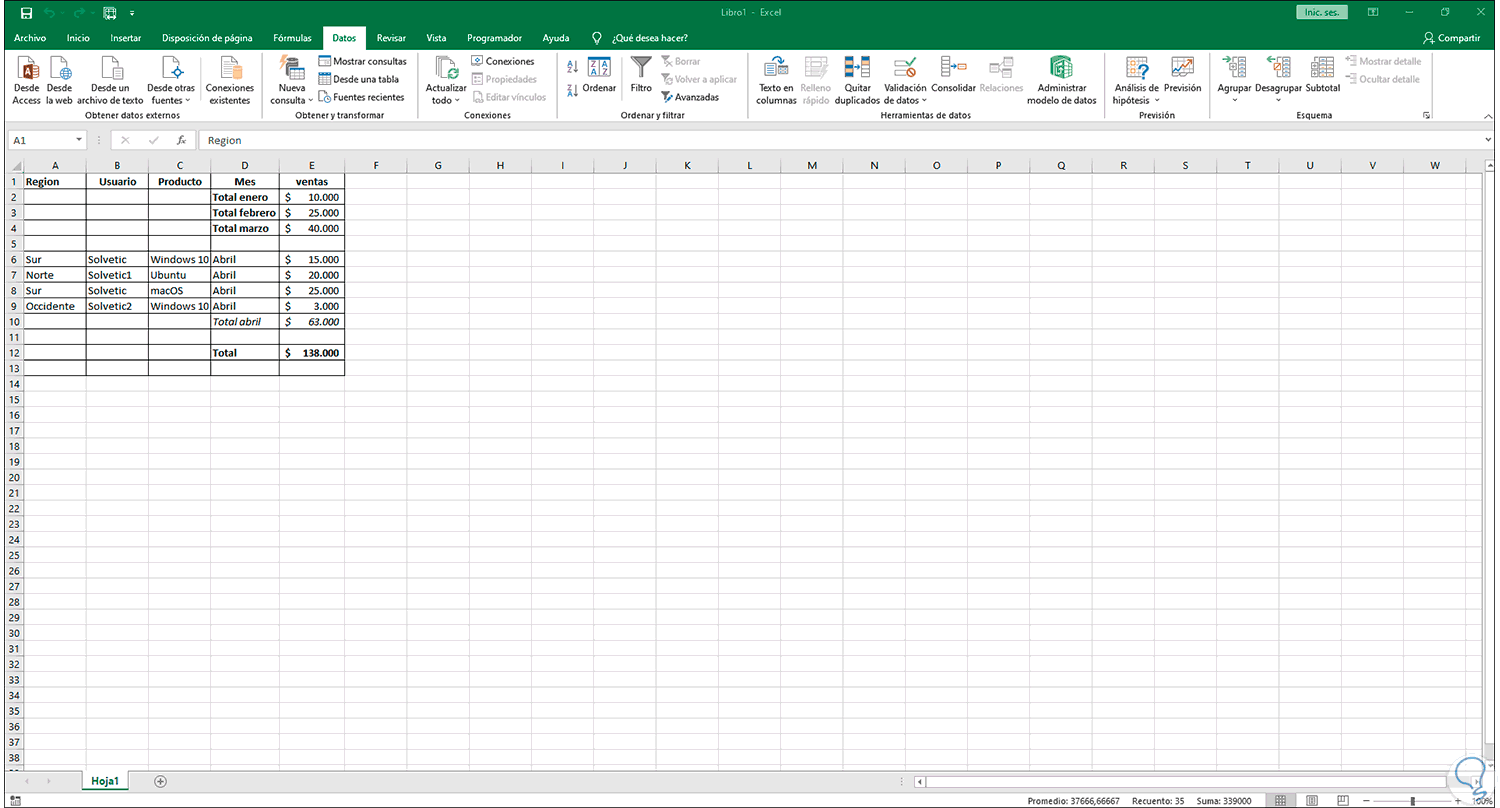Expand the Desagrupar dropdown

(1277, 100)
